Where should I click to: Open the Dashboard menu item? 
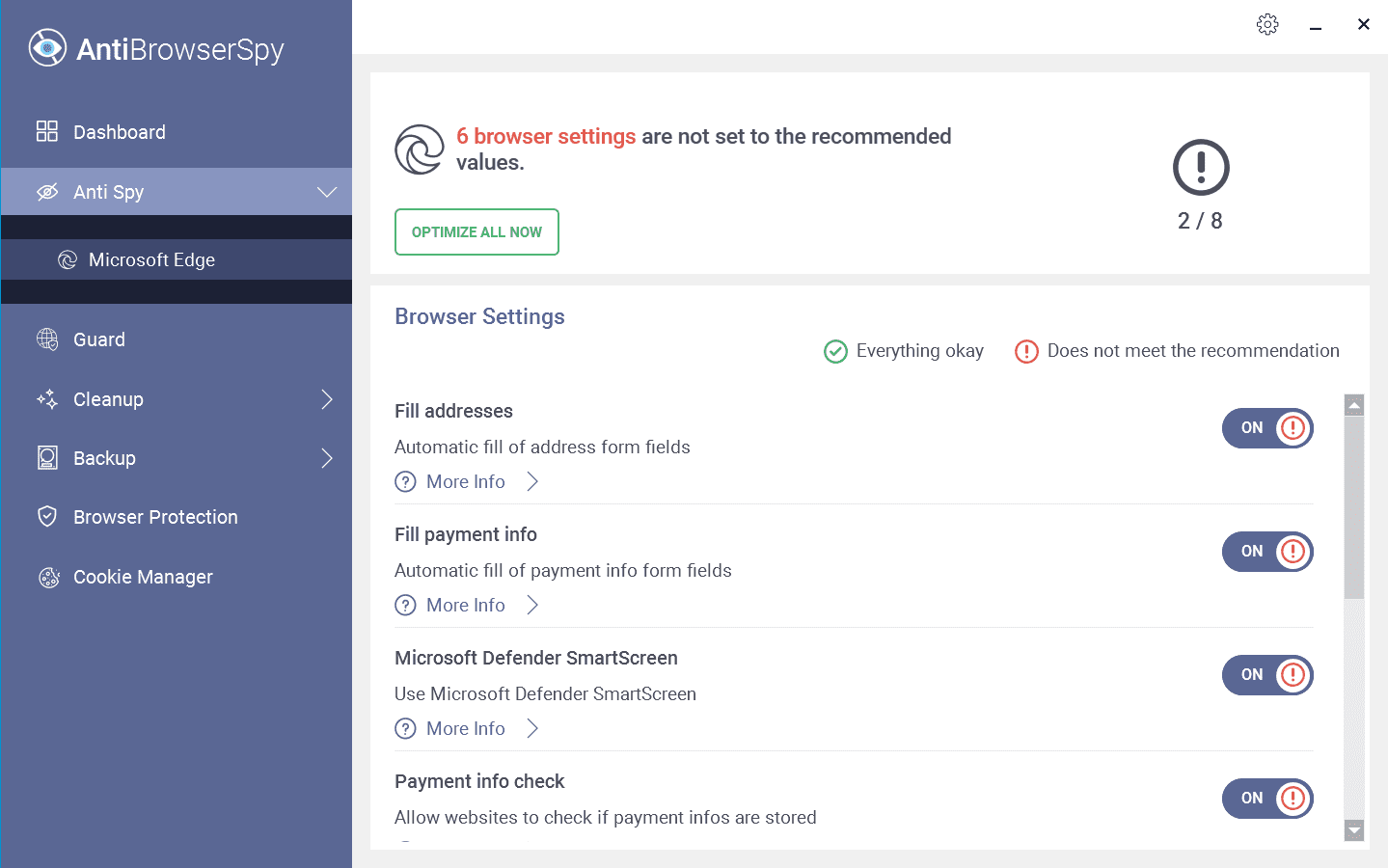pos(120,132)
